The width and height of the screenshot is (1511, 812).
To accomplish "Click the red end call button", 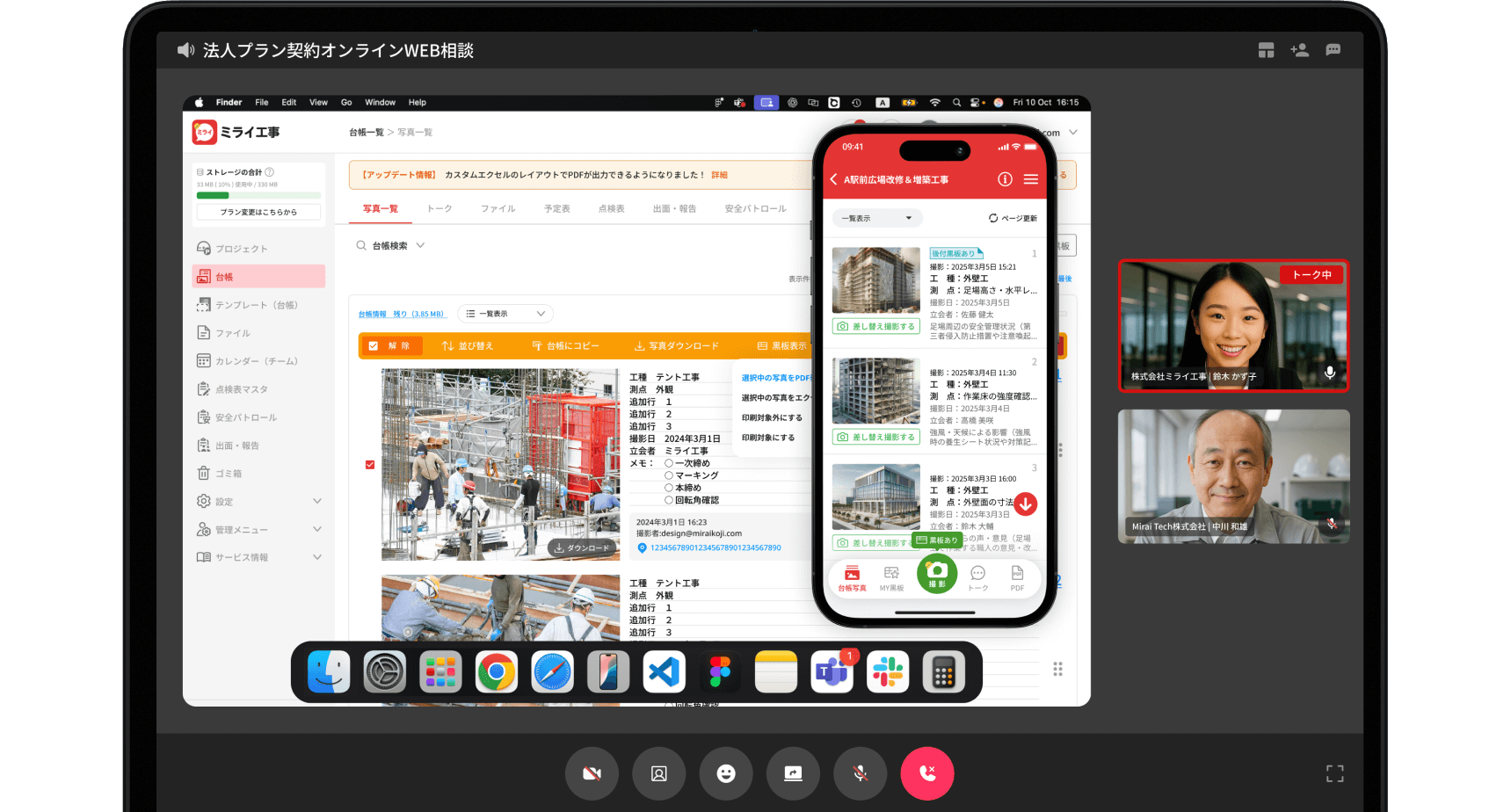I will pyautogui.click(x=926, y=773).
